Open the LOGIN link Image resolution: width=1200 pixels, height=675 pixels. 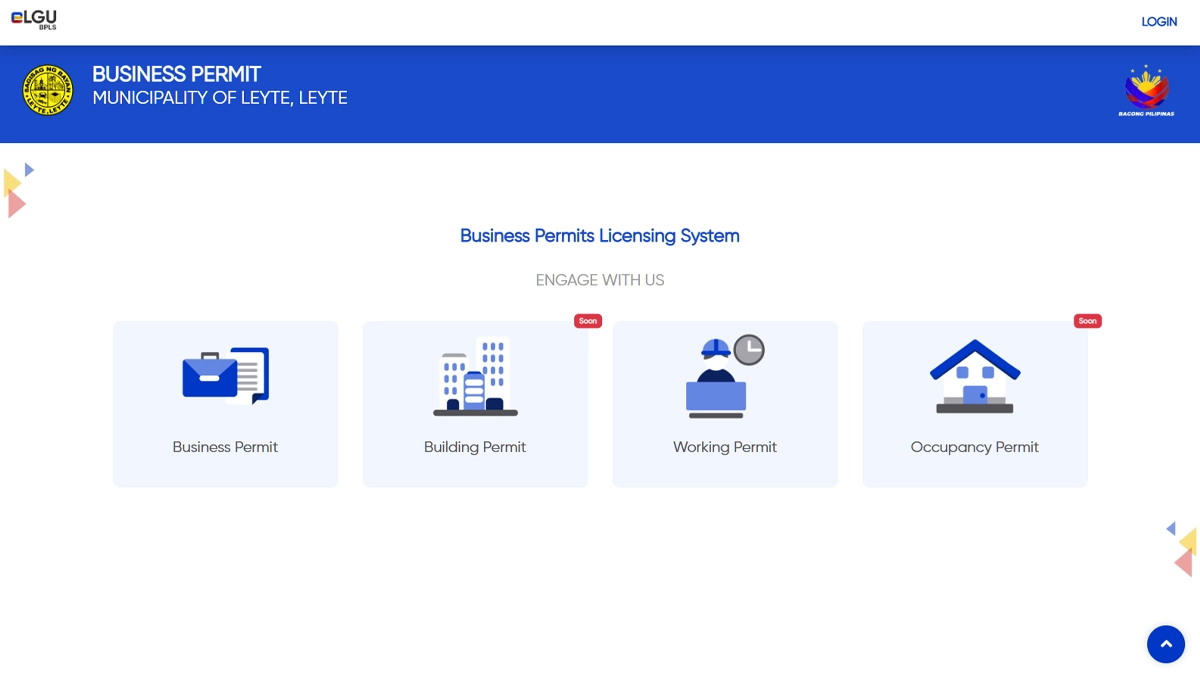(x=1159, y=22)
